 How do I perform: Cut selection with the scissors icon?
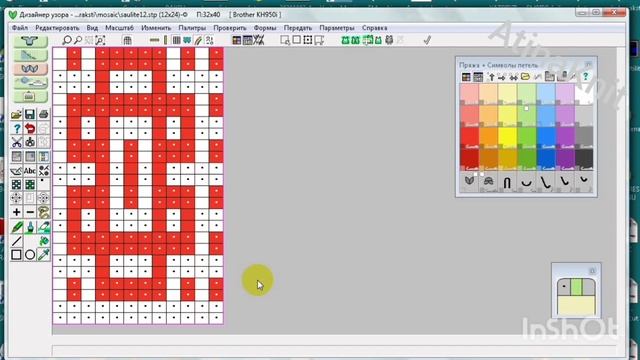(16, 142)
